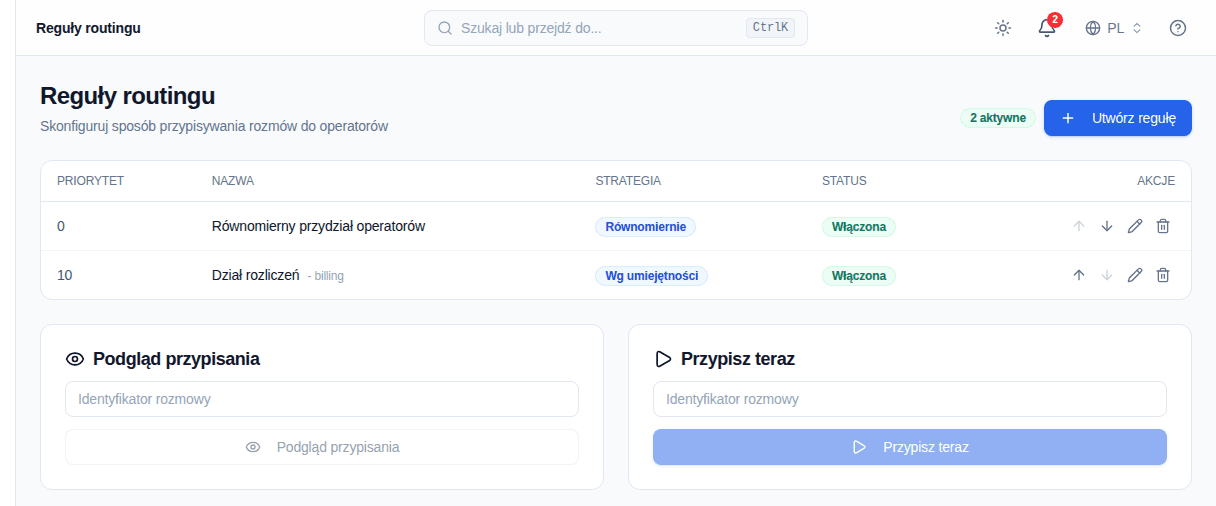Delete the 'Dział rozliczeń' rule
This screenshot has width=1216, height=506.
[x=1163, y=275]
